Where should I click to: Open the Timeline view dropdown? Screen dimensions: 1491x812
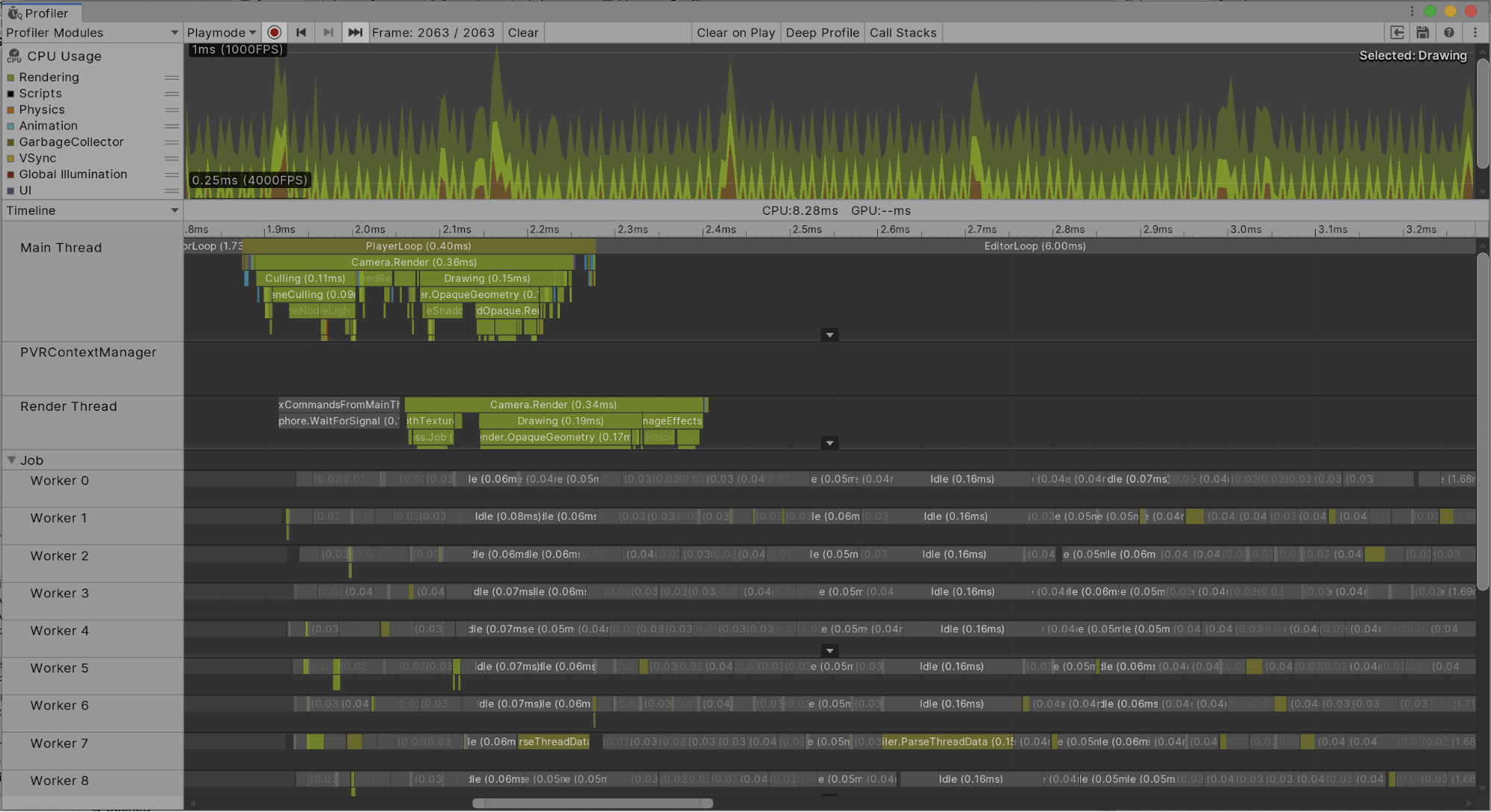click(91, 210)
